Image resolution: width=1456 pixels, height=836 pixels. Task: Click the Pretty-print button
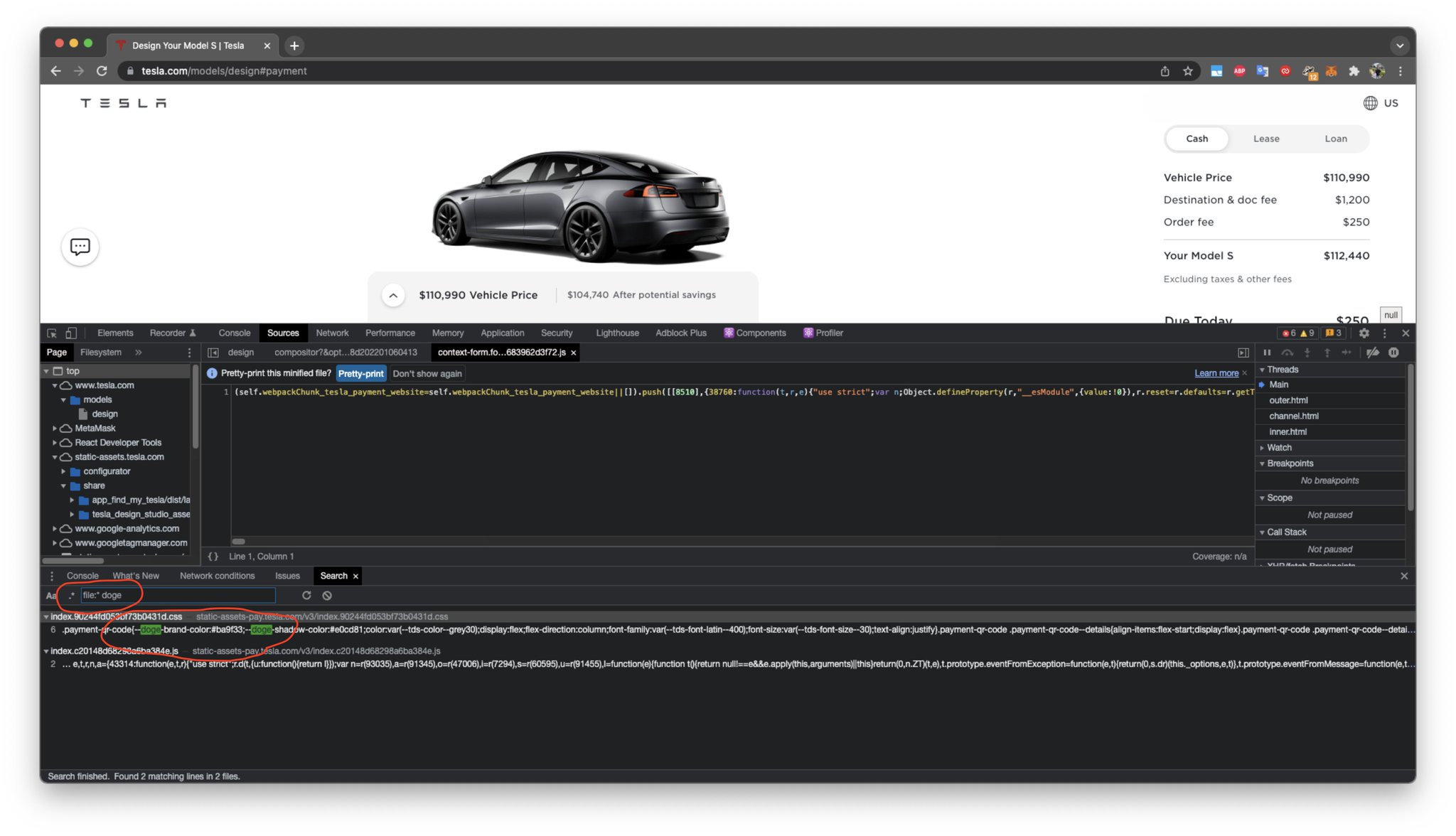pyautogui.click(x=360, y=374)
